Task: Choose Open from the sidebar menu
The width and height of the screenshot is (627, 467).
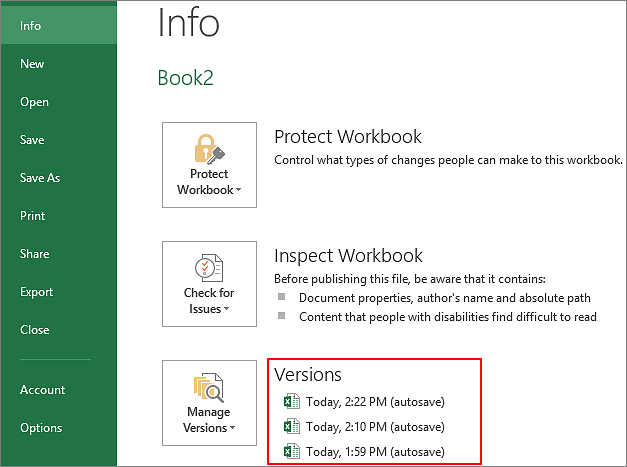Action: point(34,102)
